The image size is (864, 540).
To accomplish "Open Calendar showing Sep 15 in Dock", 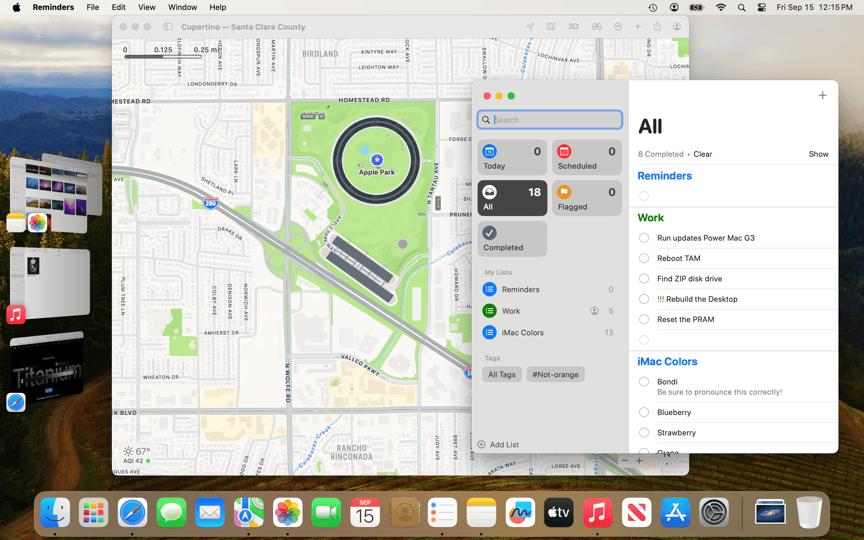I will (x=365, y=513).
